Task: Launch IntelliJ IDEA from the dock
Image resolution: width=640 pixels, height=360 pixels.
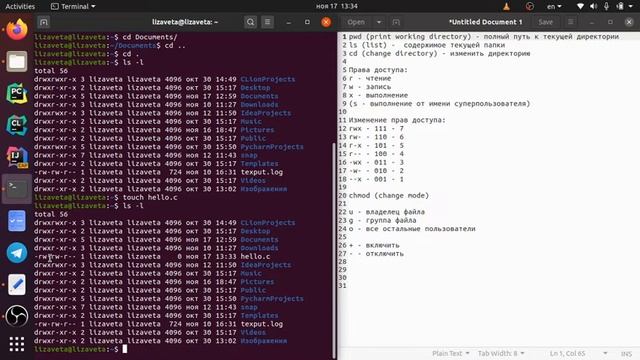Action: [x=17, y=157]
